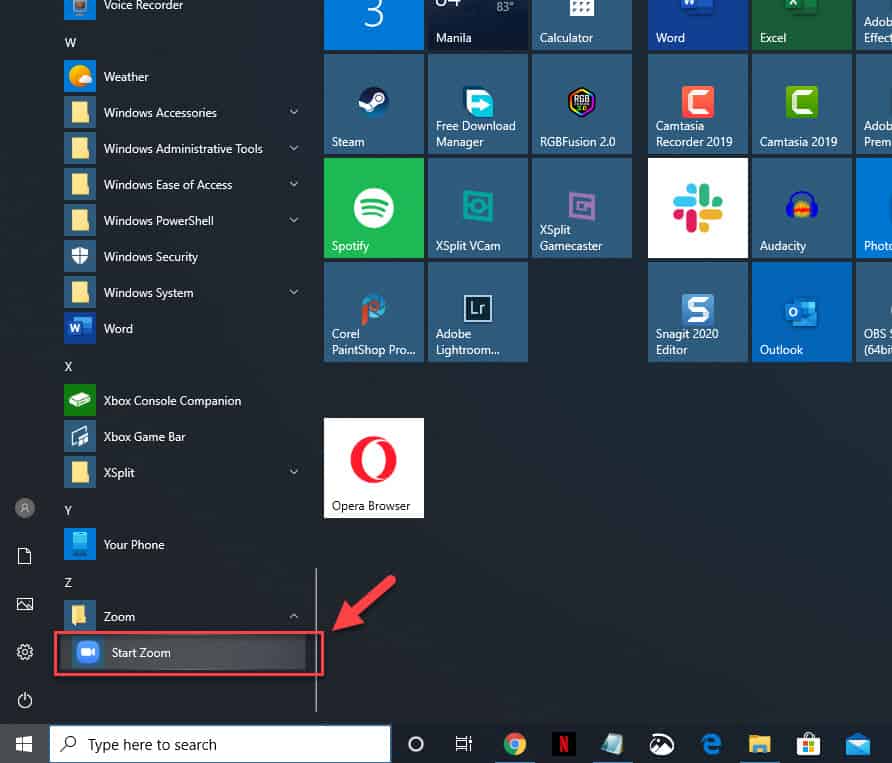The width and height of the screenshot is (892, 763).
Task: Open Your Phone app
Action: pos(185,545)
